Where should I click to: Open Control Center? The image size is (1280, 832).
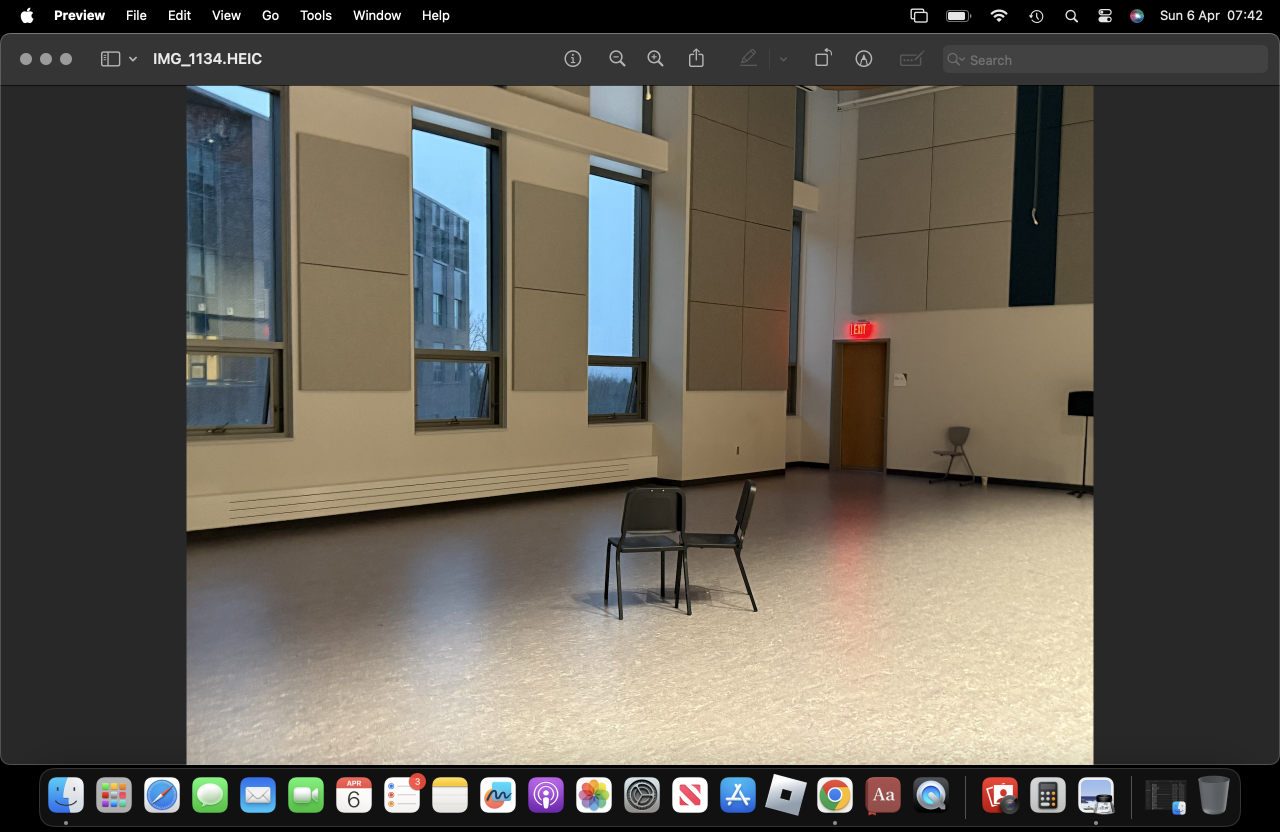pyautogui.click(x=1104, y=15)
